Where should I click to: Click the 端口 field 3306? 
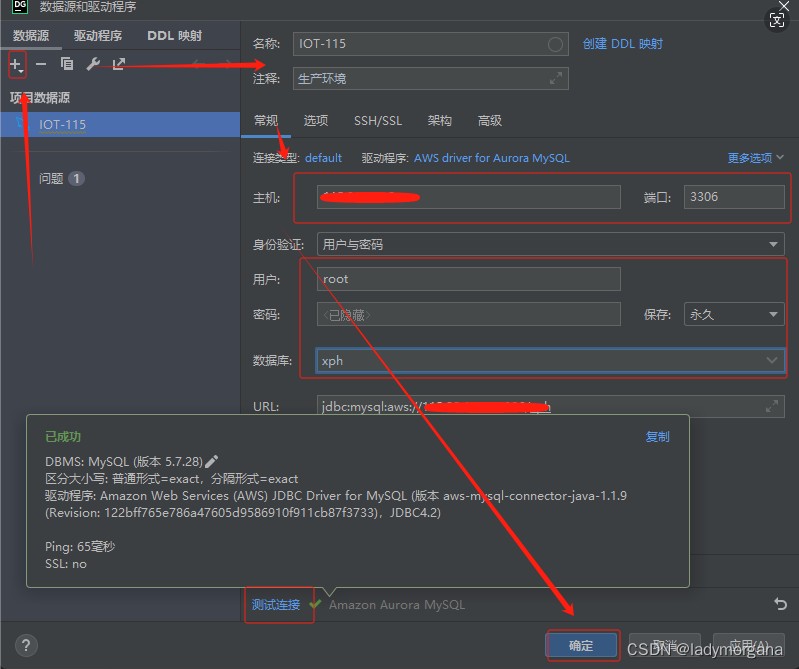pyautogui.click(x=734, y=197)
